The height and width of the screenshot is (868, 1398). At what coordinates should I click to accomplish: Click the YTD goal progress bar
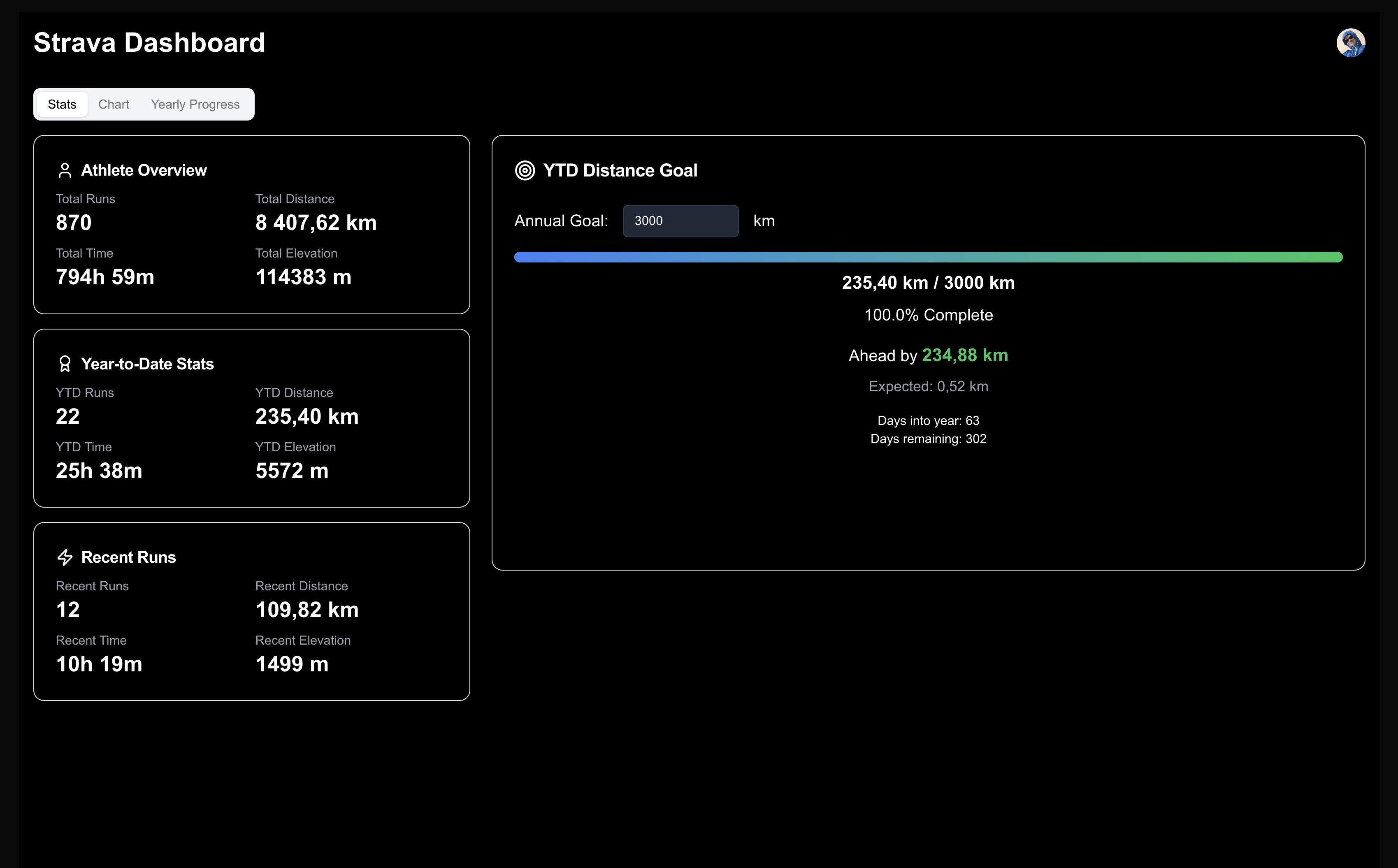(928, 257)
